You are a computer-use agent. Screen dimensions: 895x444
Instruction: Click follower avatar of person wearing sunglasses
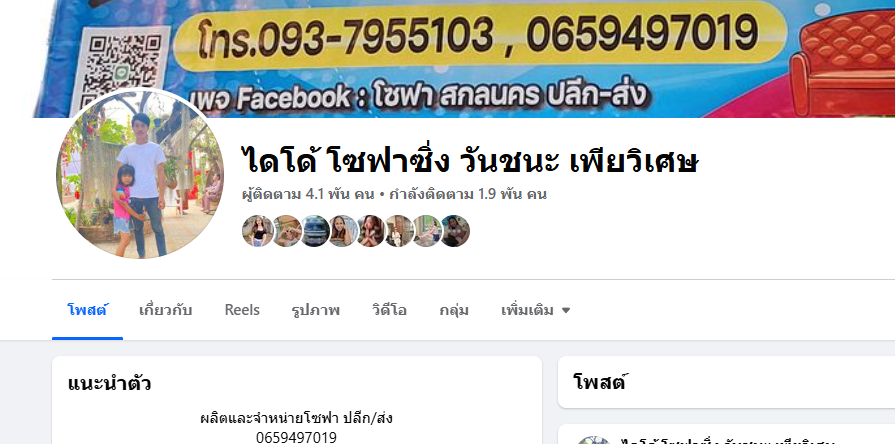287,231
